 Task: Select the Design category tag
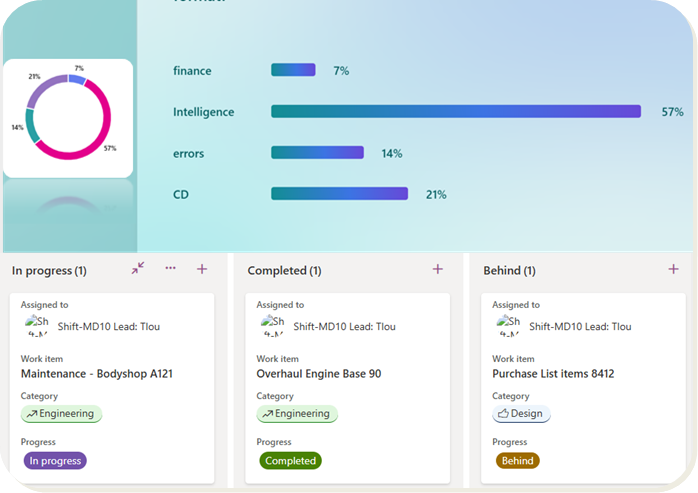[521, 414]
